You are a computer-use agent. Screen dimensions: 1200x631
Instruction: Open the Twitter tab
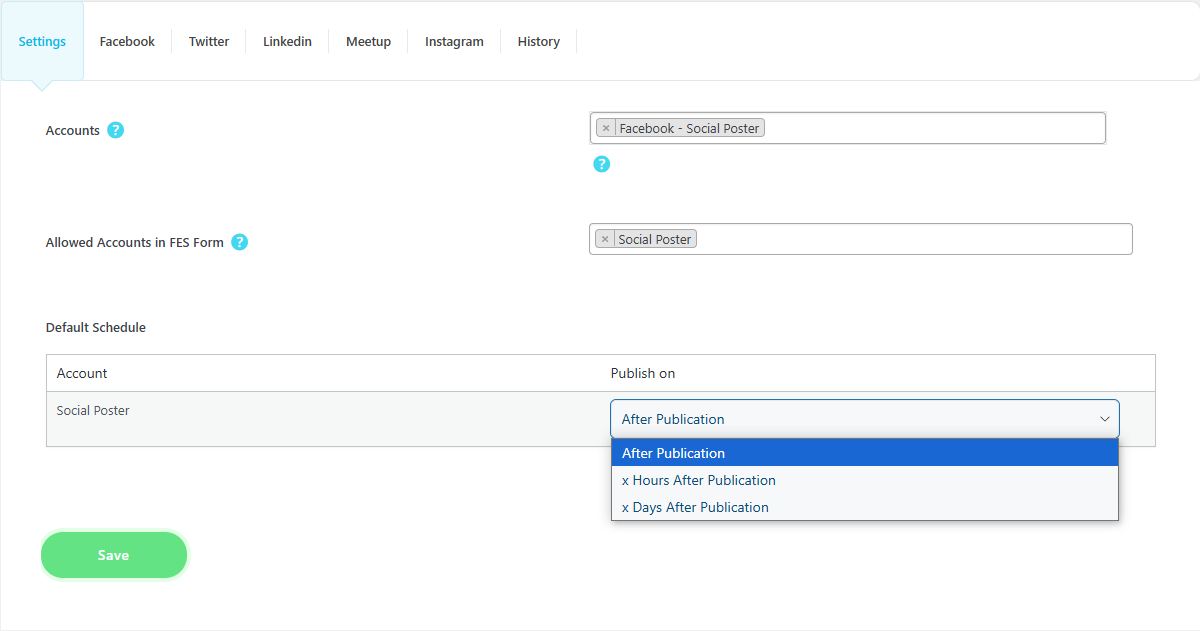[x=209, y=42]
